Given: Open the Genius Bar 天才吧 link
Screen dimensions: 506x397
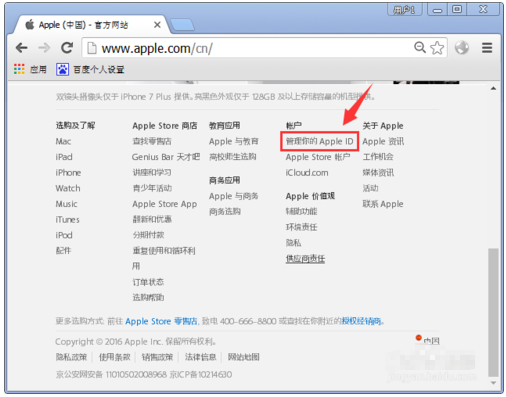Looking at the screenshot, I should point(166,157).
